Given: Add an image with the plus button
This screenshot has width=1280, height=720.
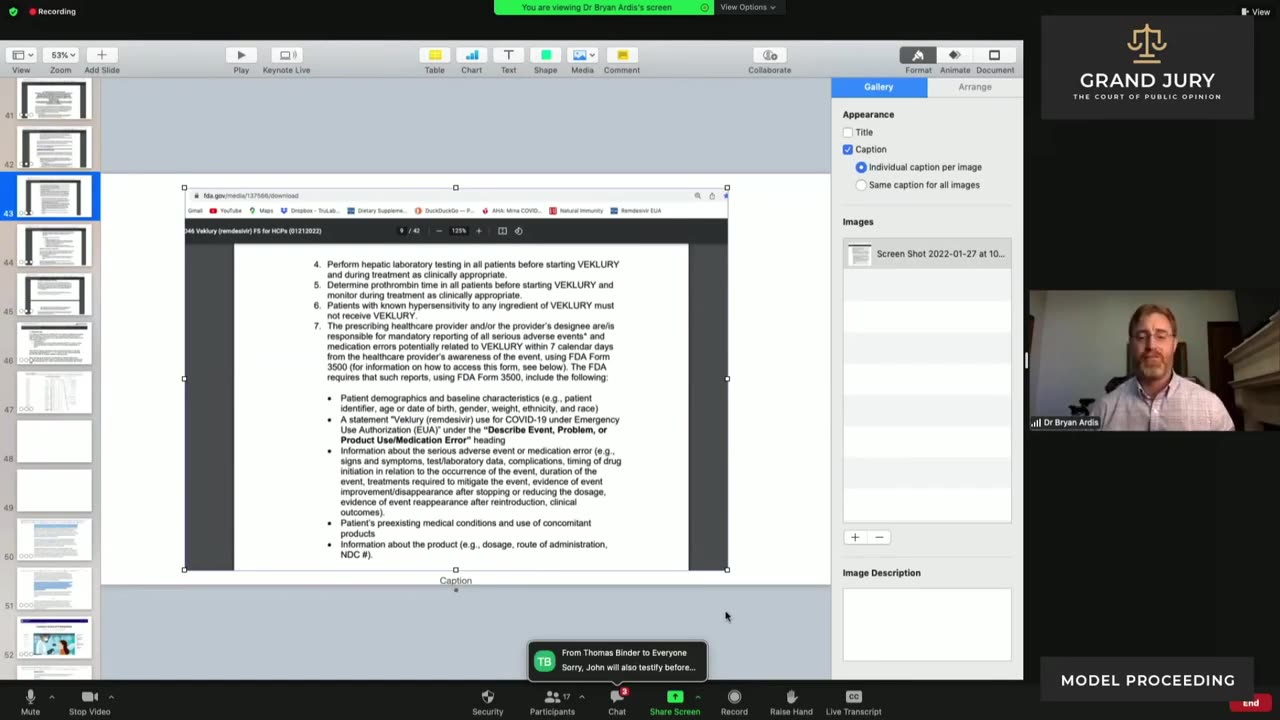Looking at the screenshot, I should click(855, 537).
